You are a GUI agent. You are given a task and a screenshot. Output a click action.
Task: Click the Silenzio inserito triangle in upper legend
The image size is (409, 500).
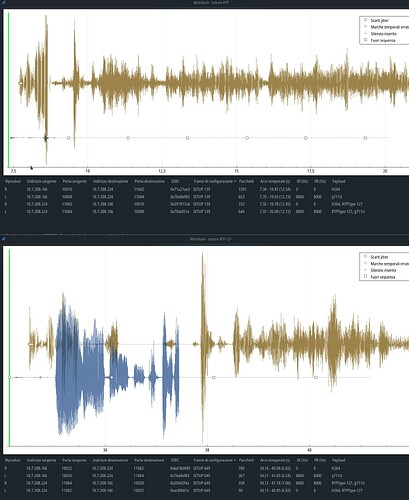click(365, 33)
